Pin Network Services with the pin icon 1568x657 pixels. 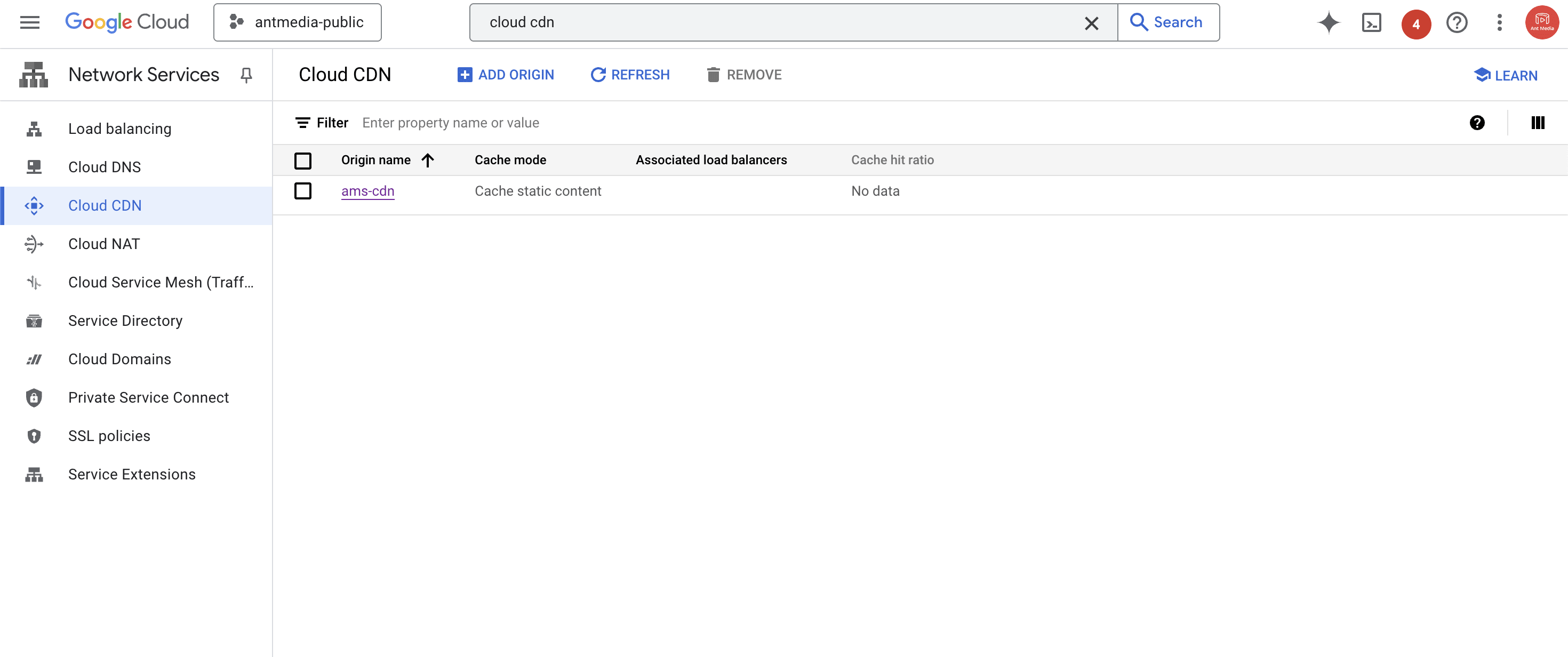[x=246, y=75]
